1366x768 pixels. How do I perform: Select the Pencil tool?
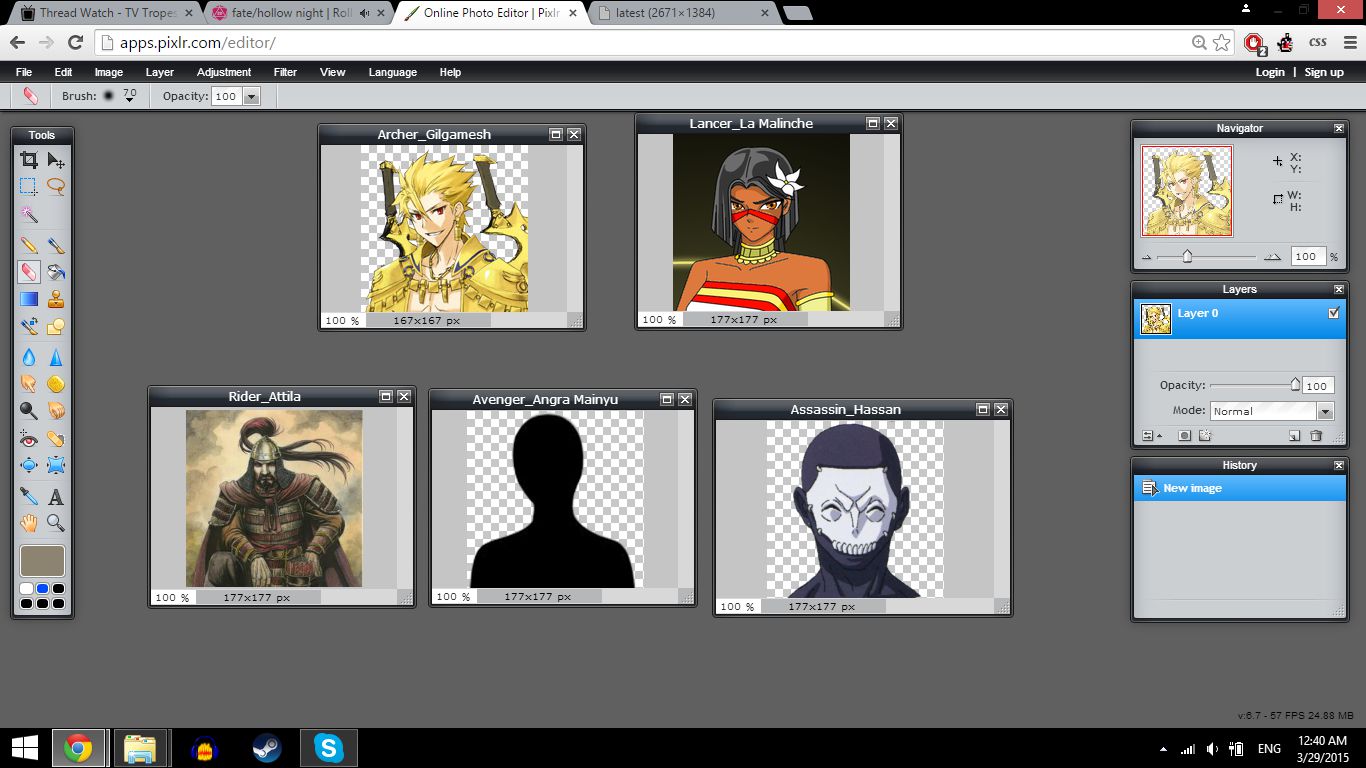pos(29,245)
